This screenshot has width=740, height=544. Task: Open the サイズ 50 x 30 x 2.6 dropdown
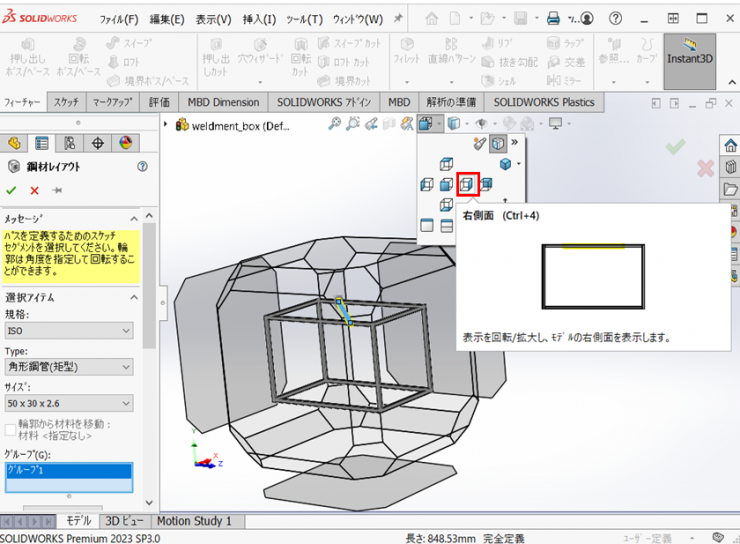point(68,403)
